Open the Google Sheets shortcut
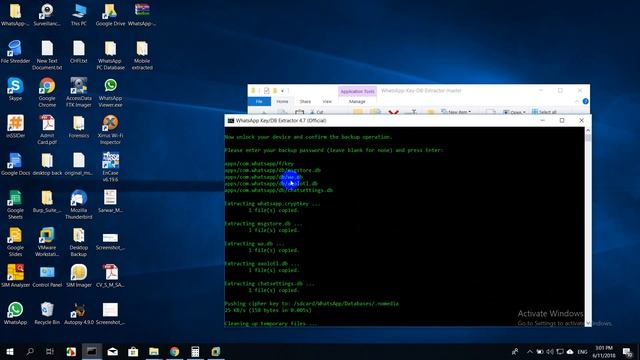Screen dimensions: 640x360 15,204
